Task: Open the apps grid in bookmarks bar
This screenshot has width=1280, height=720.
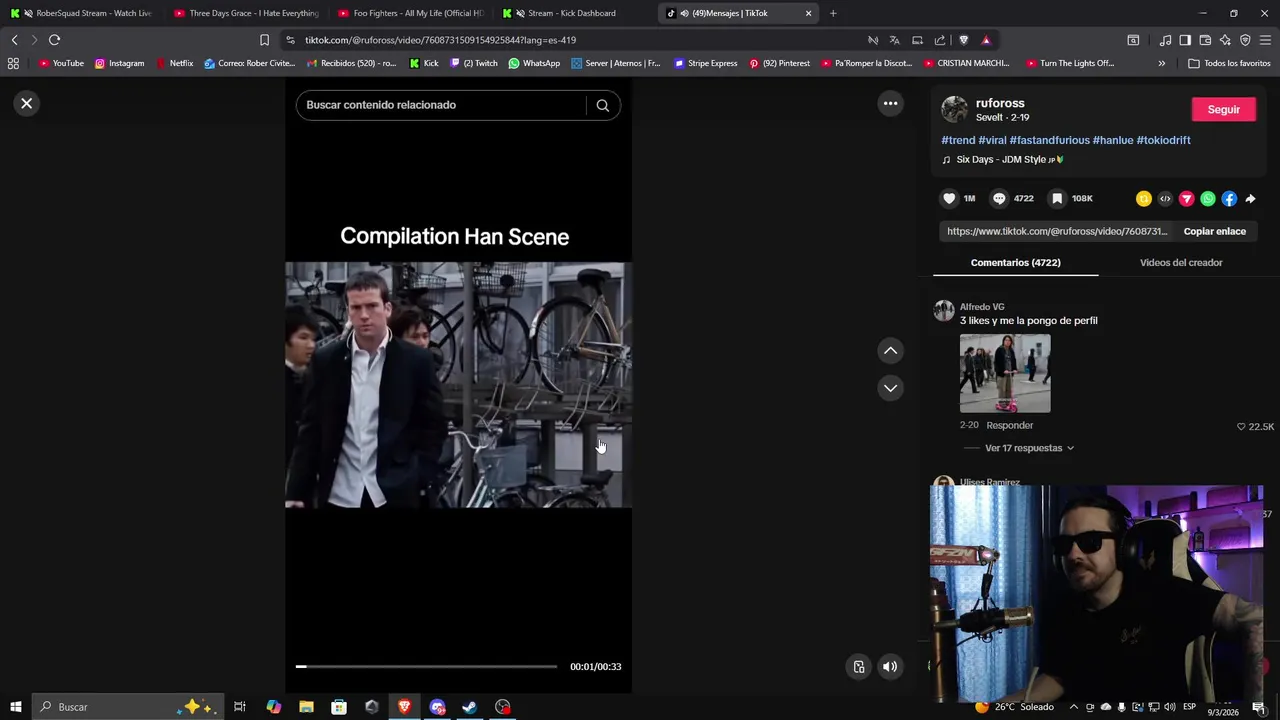Action: tap(13, 63)
